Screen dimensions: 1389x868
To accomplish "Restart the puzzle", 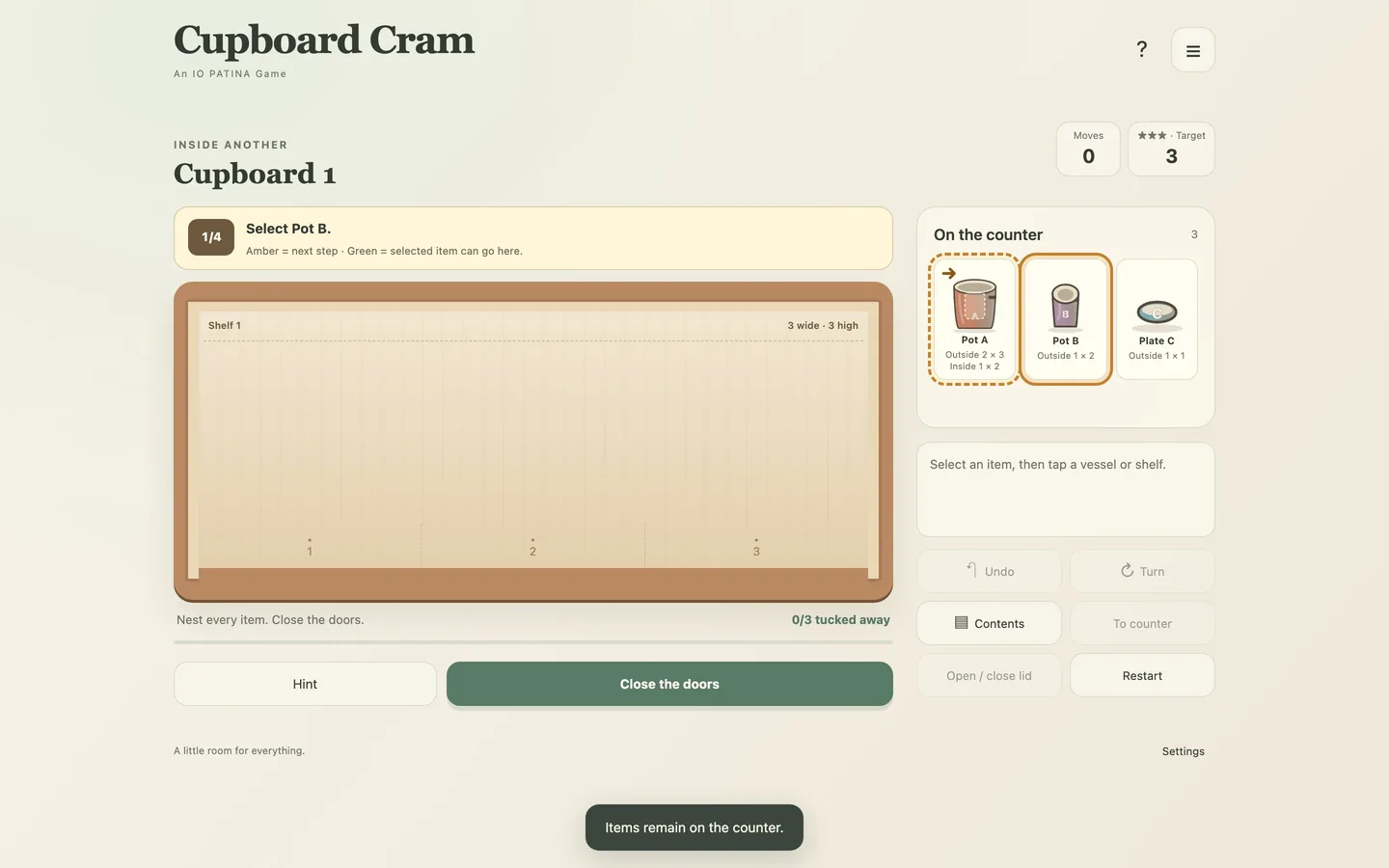I will coord(1142,675).
